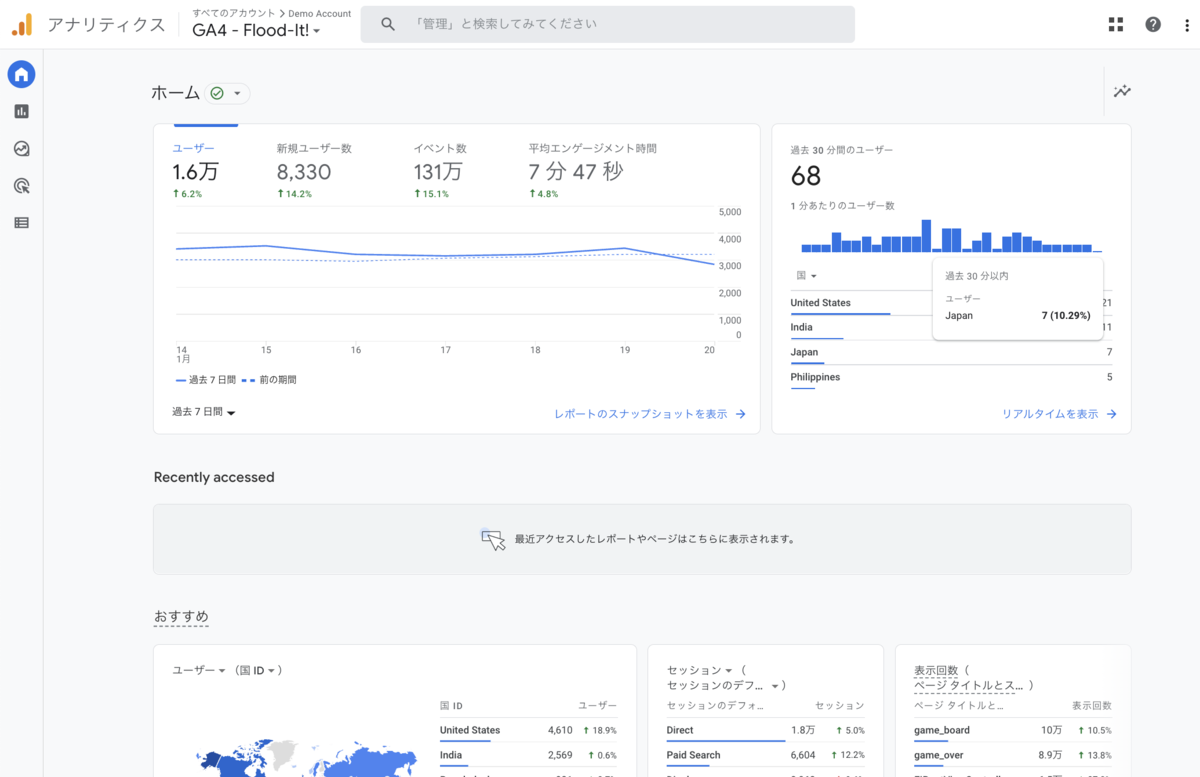Click the search field in top bar

pos(608,24)
